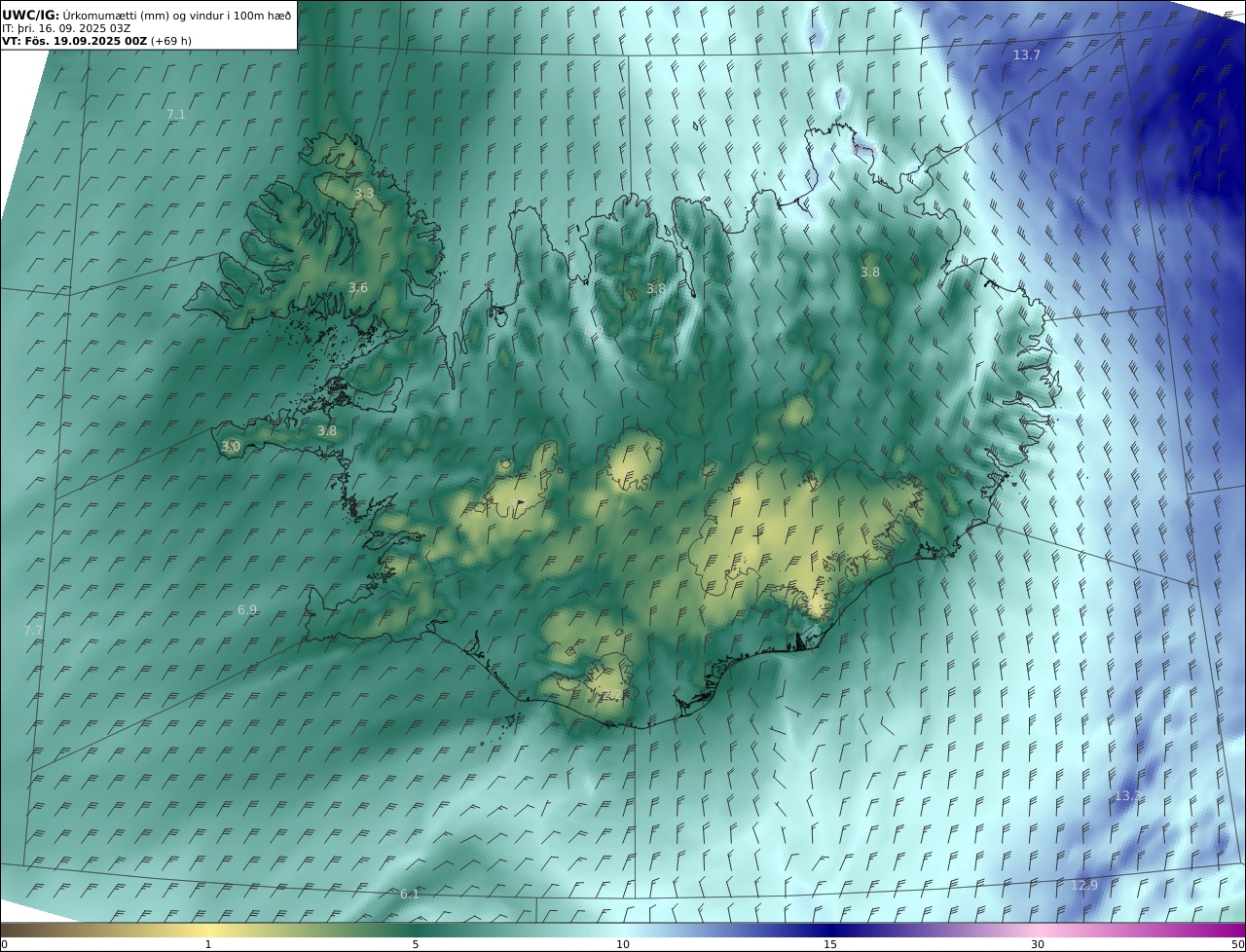The image size is (1246, 952).
Task: Click the '10' tick on the colour scale
Action: point(623,944)
